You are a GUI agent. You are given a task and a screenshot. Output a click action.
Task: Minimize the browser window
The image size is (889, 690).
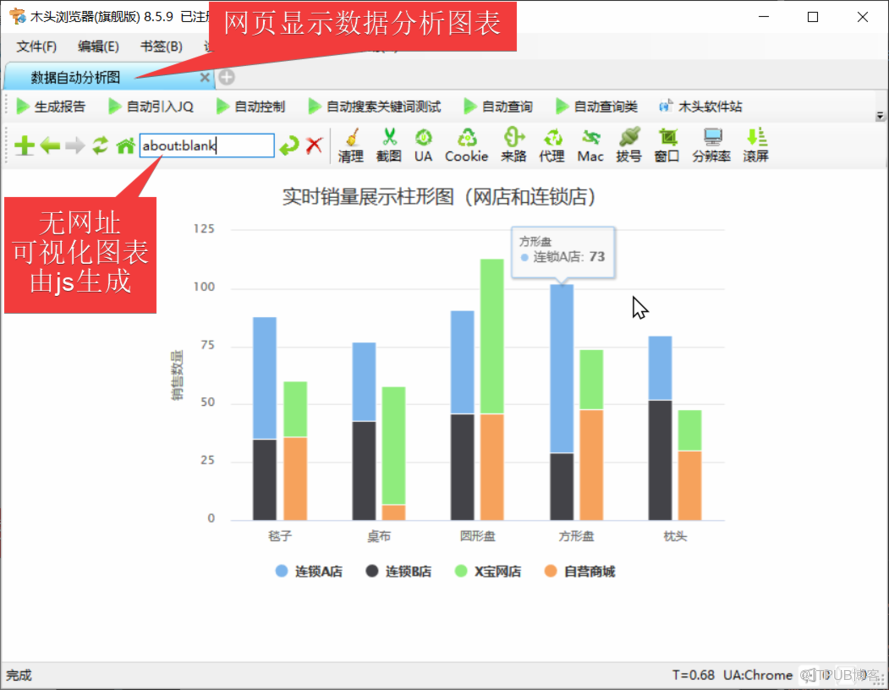point(764,17)
